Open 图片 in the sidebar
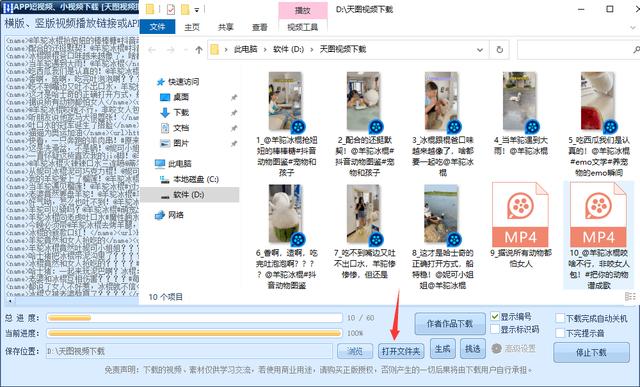Screen dimensions: 640x387 click(181, 143)
